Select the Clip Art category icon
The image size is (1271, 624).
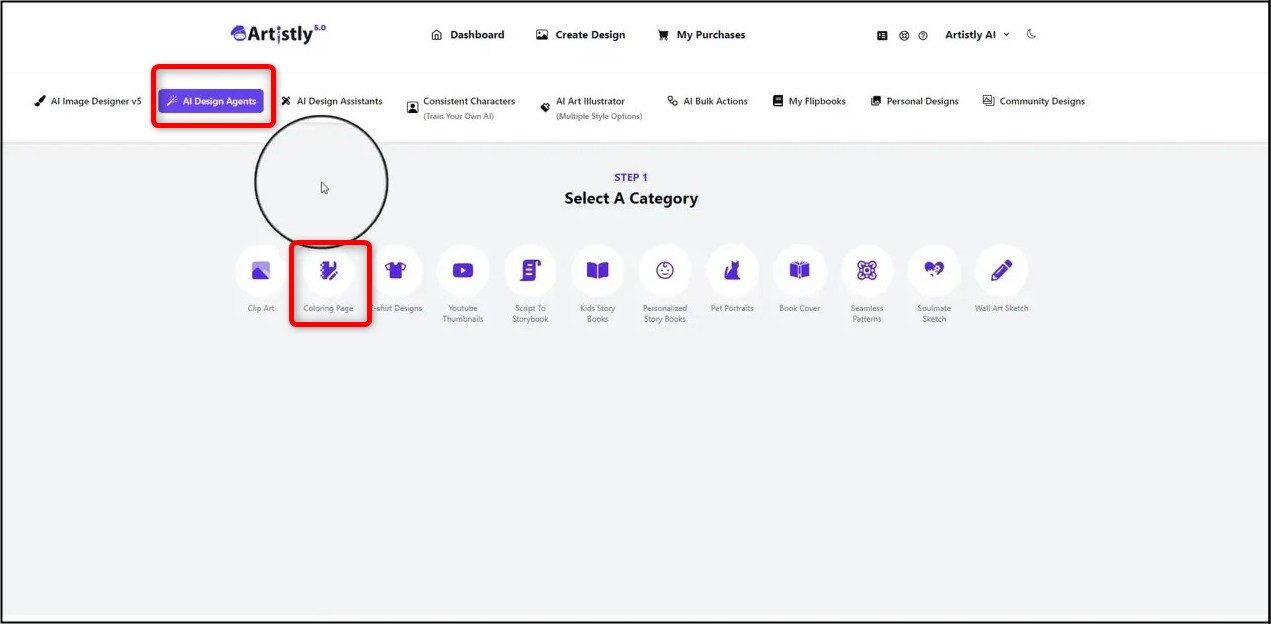[x=261, y=271]
